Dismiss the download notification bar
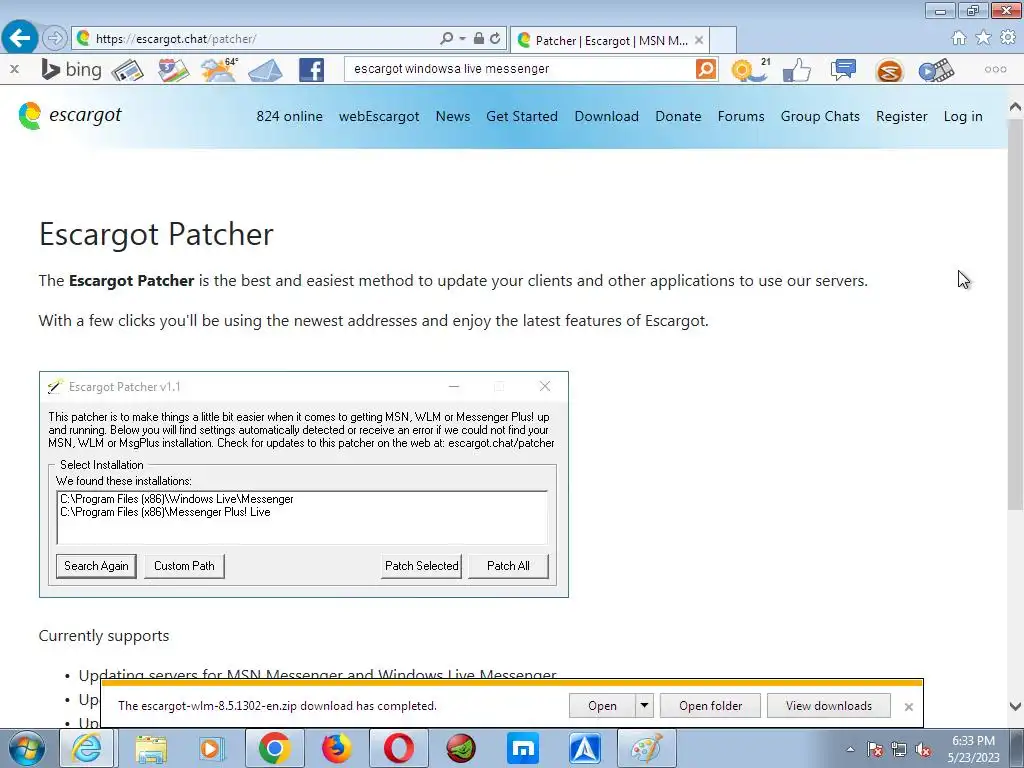Screen dimensions: 1024x768 pos(908,707)
